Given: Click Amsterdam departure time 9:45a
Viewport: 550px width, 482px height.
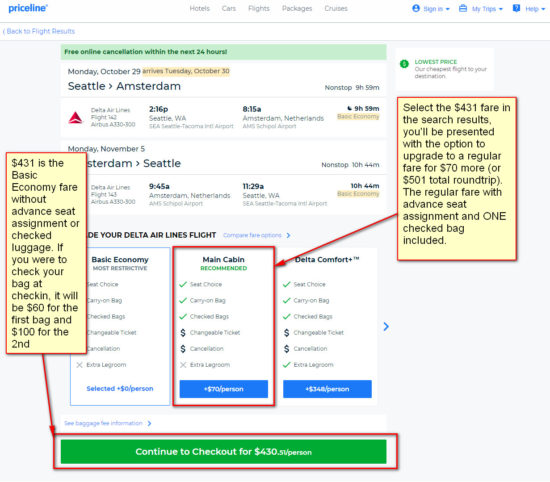Looking at the screenshot, I should [159, 186].
